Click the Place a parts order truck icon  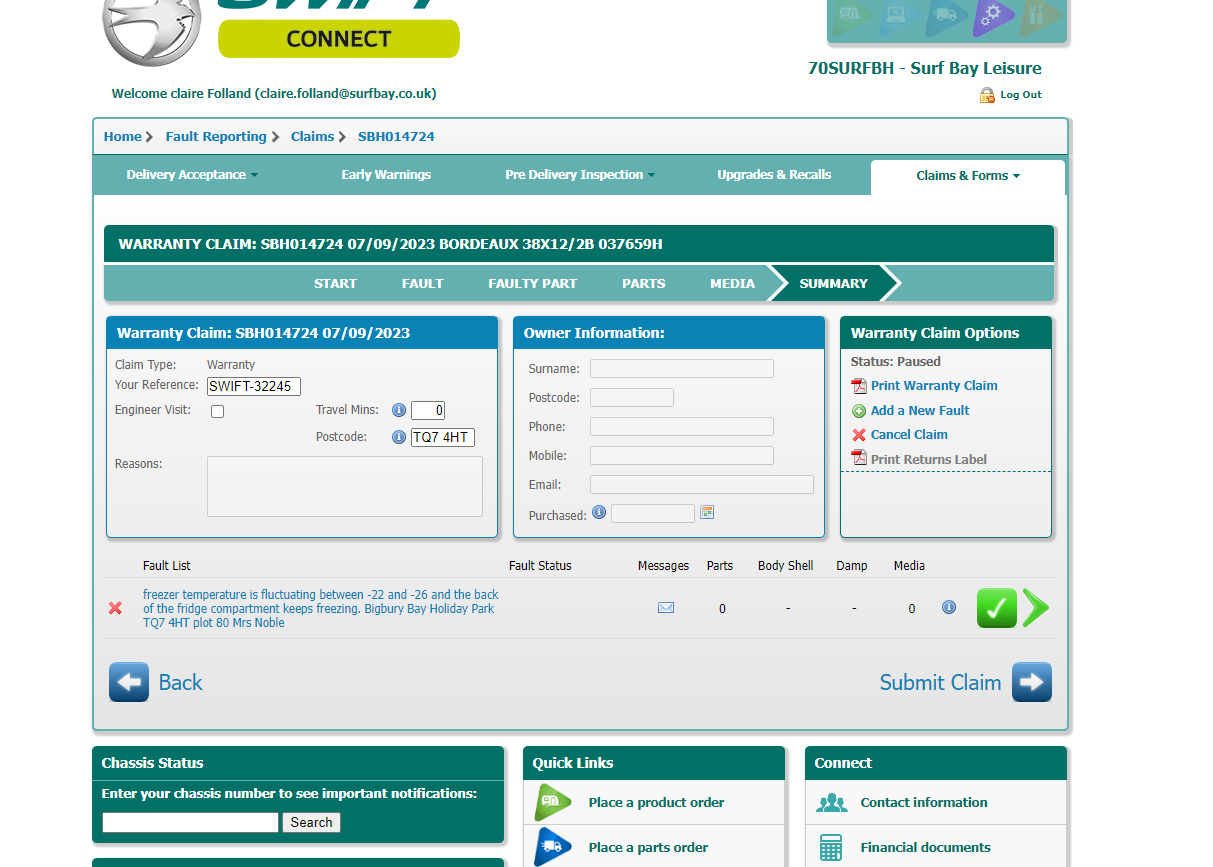pos(553,847)
